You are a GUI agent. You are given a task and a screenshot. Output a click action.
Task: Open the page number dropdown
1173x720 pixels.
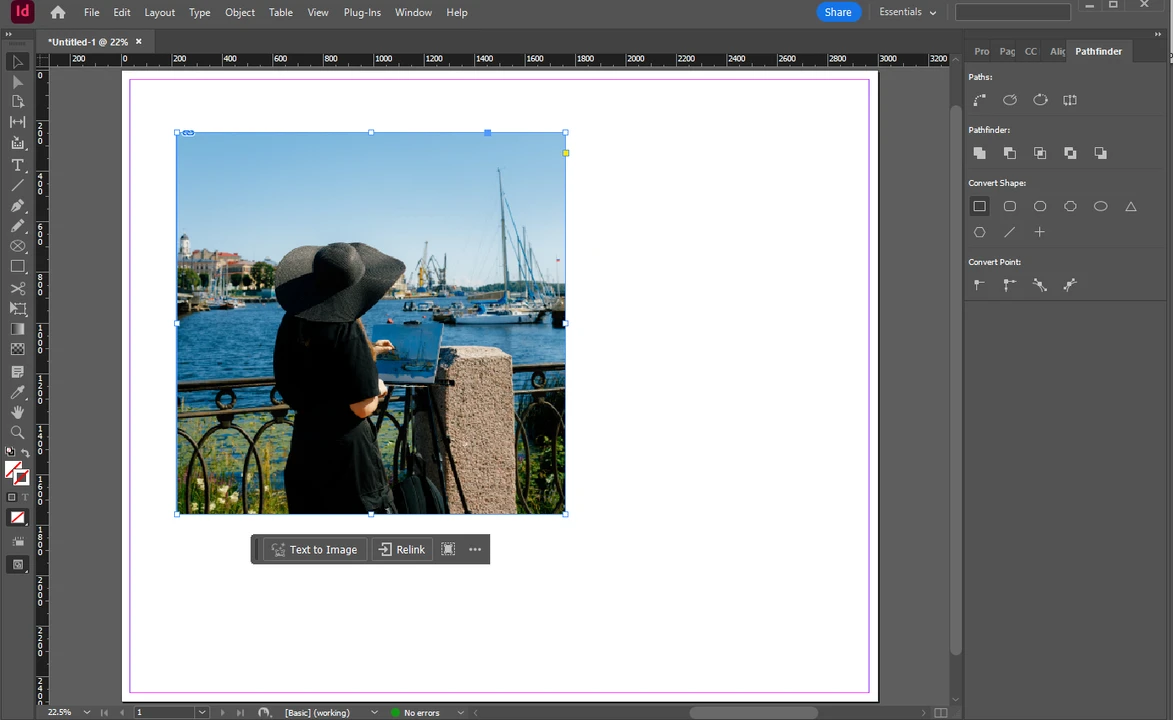coord(202,713)
